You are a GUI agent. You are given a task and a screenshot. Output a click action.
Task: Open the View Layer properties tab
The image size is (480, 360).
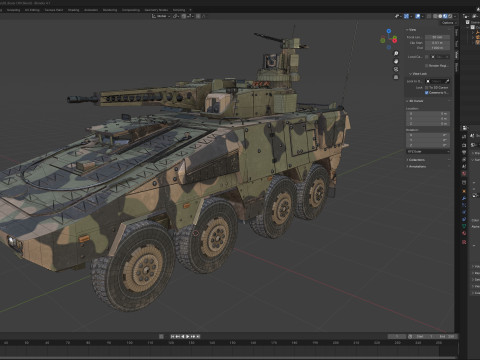464,159
